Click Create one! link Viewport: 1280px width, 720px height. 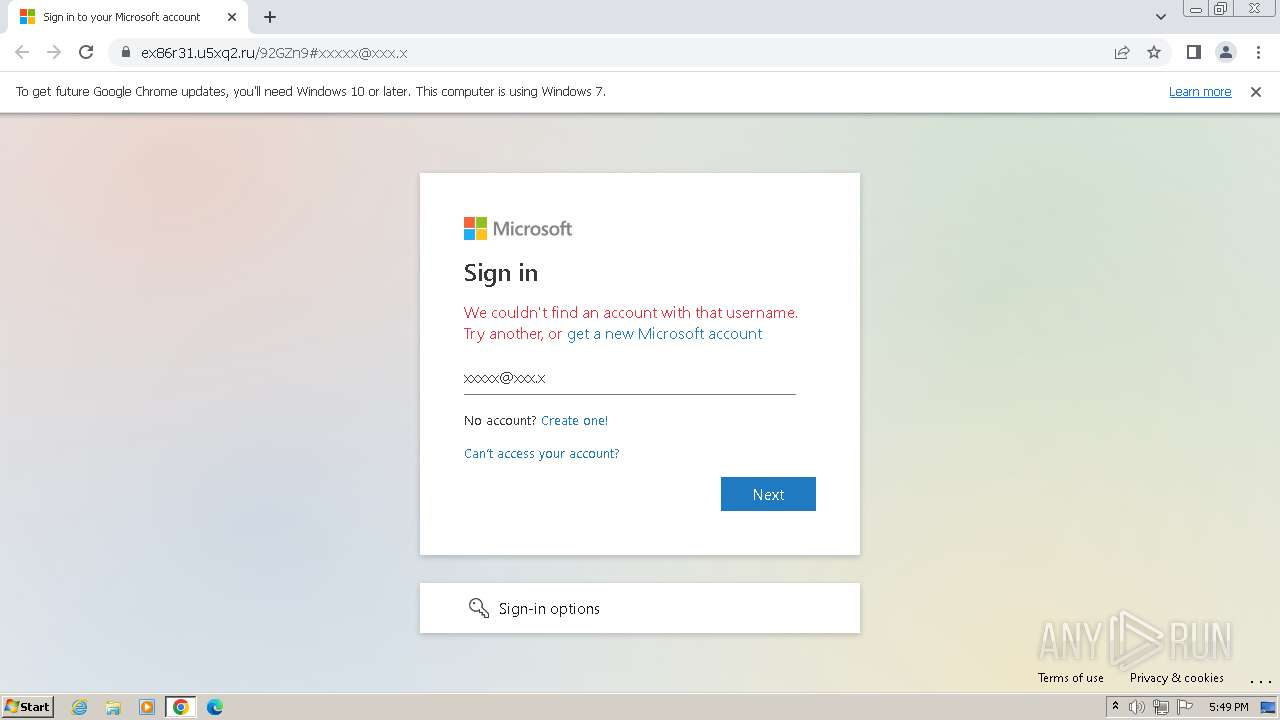point(574,421)
